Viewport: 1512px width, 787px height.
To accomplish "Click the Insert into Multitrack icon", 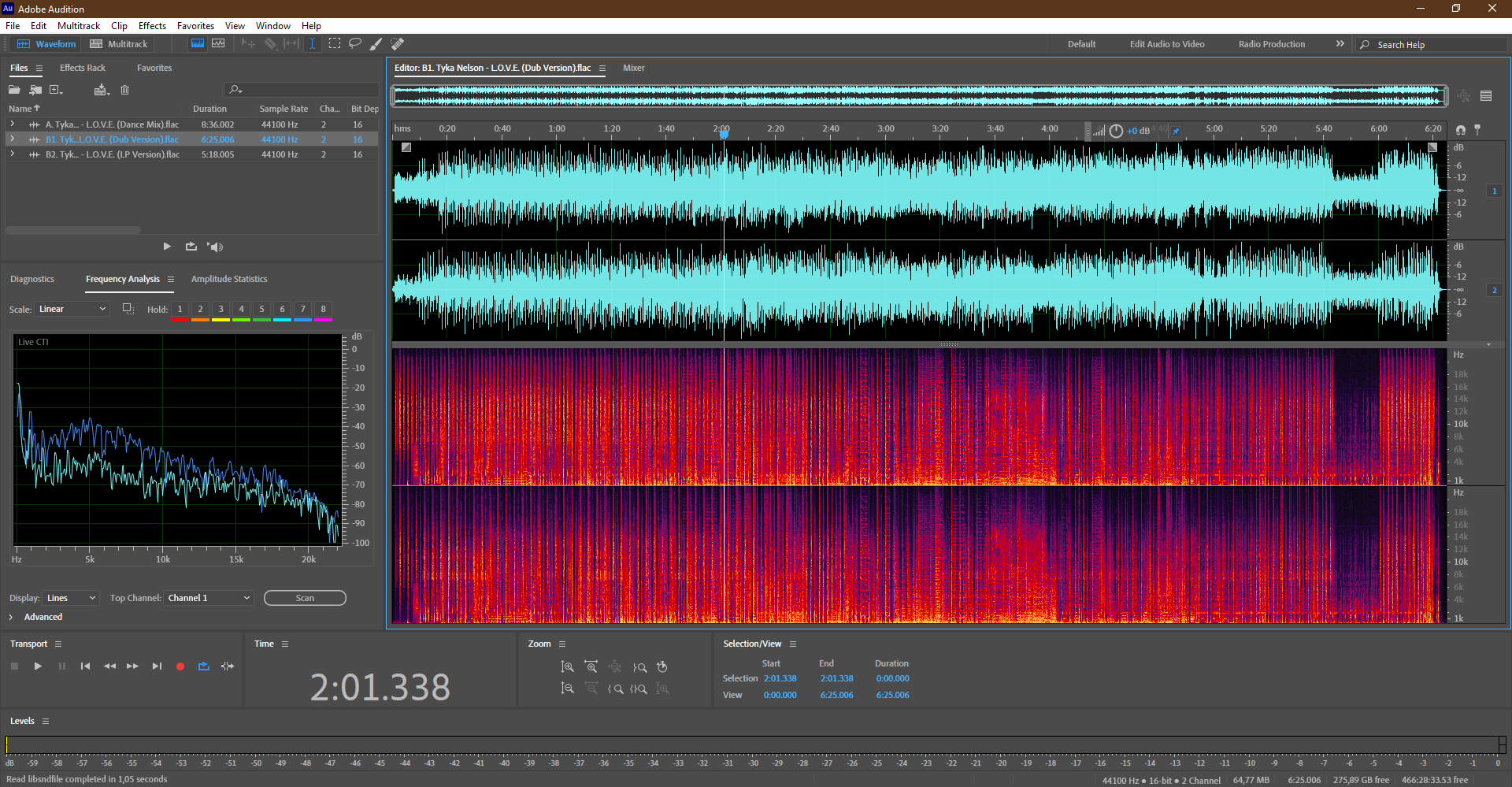I will (x=101, y=90).
